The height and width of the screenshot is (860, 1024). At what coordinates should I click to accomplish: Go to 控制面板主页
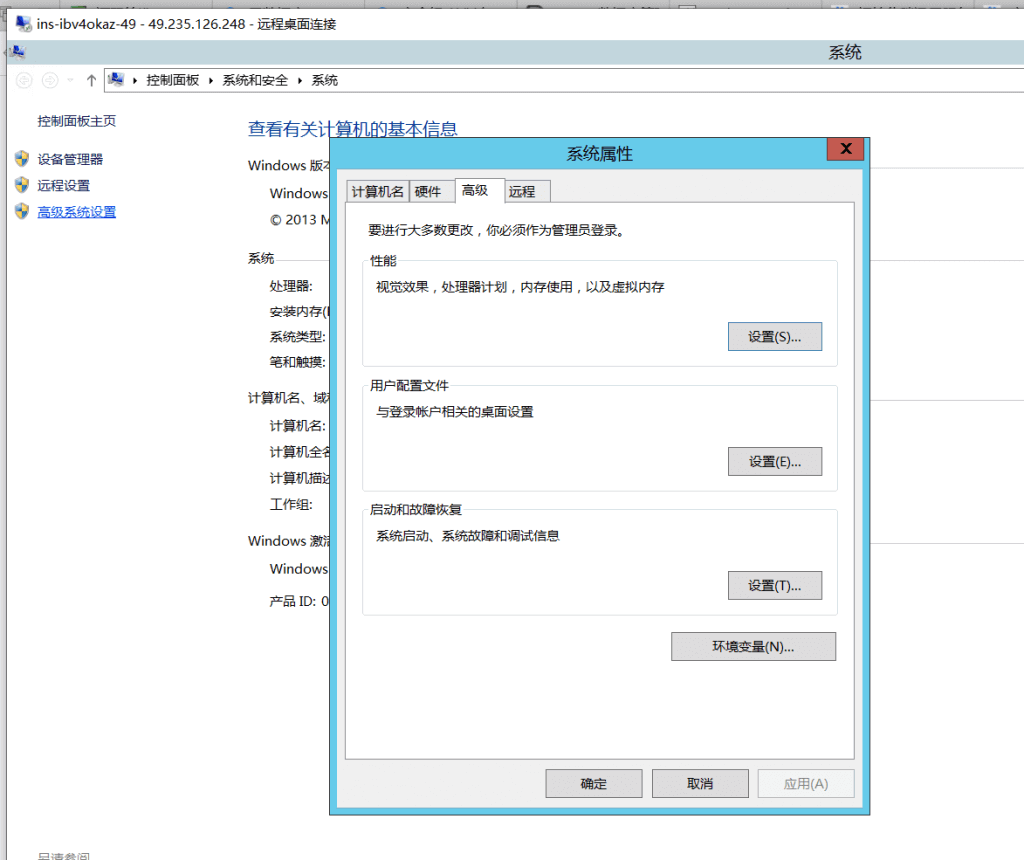pos(76,121)
